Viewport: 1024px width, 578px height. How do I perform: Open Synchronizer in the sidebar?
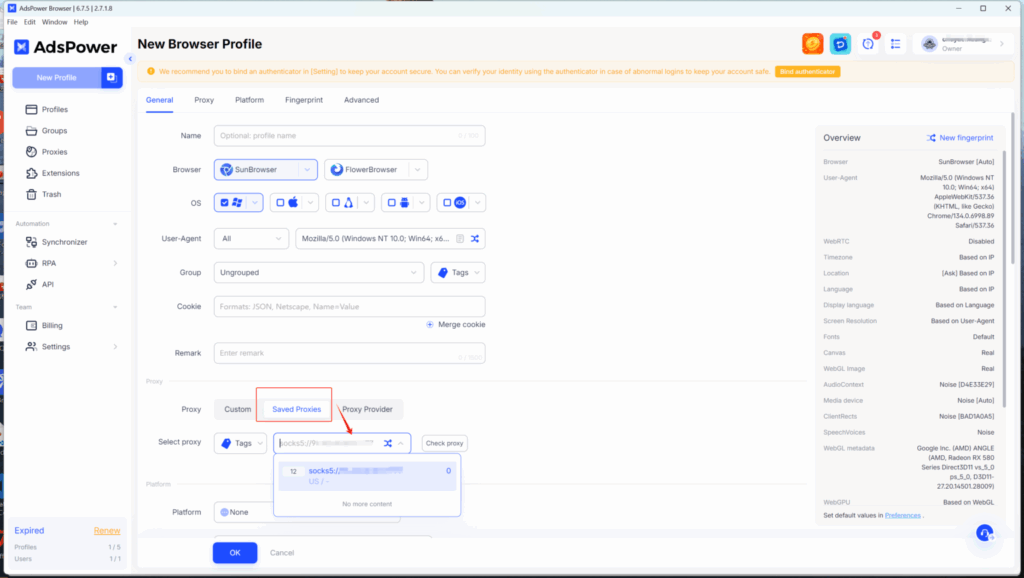pos(64,242)
